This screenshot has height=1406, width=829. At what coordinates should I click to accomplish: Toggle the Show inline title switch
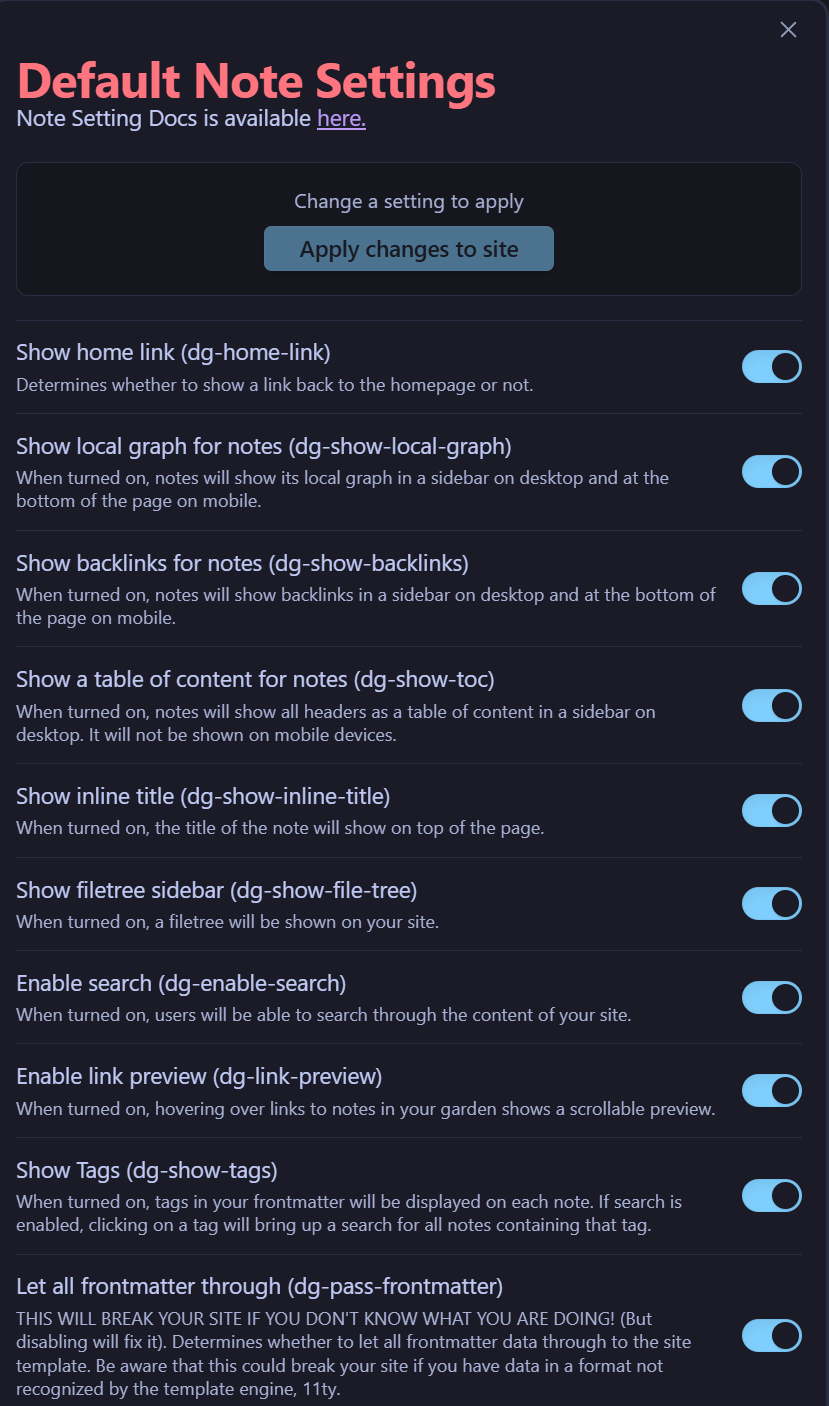[x=771, y=811]
